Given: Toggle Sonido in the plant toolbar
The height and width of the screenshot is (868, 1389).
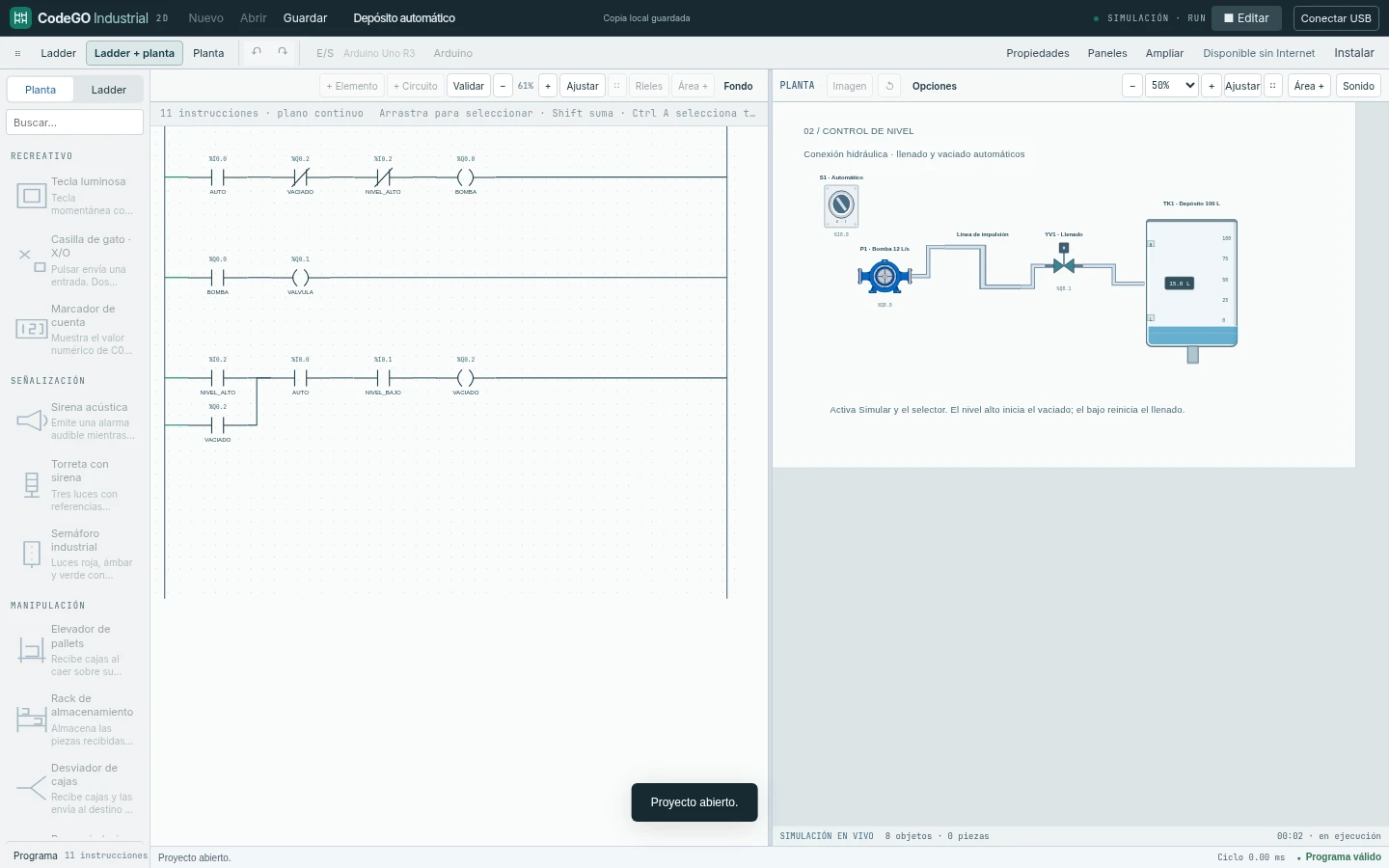Looking at the screenshot, I should tap(1358, 86).
